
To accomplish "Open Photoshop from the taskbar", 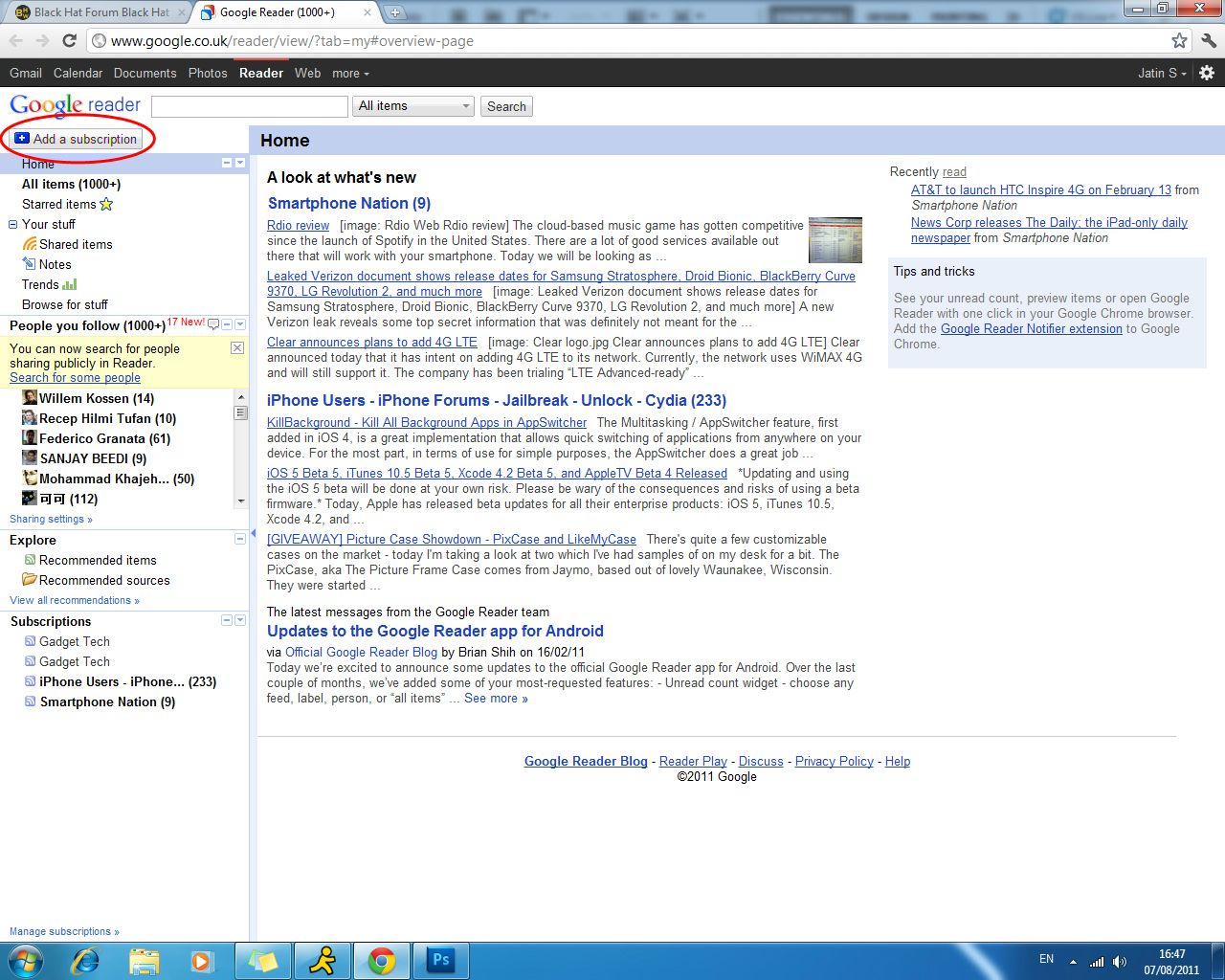I will [441, 960].
